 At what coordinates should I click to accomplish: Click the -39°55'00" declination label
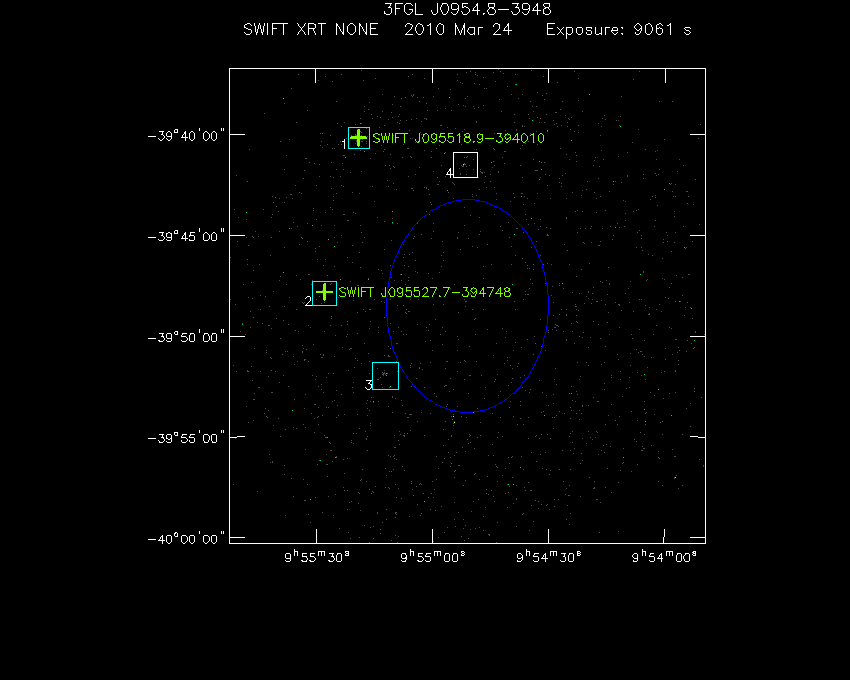click(x=186, y=438)
